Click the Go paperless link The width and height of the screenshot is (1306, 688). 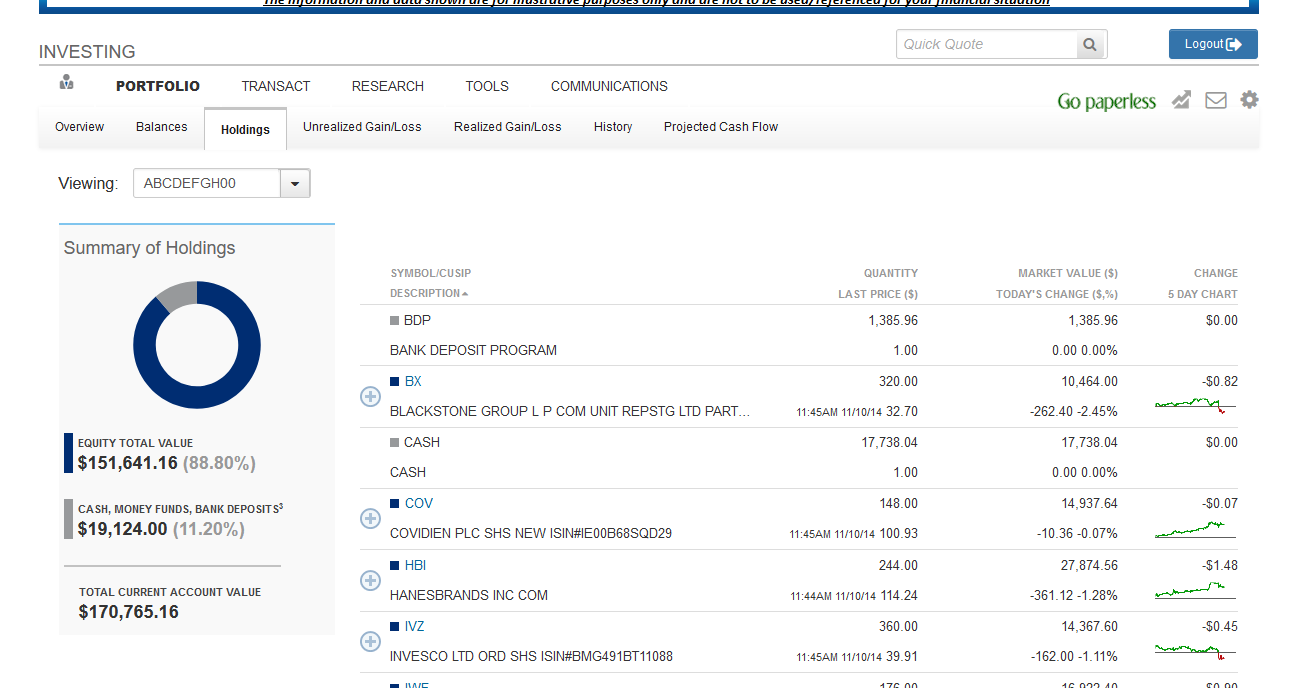pyautogui.click(x=1106, y=101)
